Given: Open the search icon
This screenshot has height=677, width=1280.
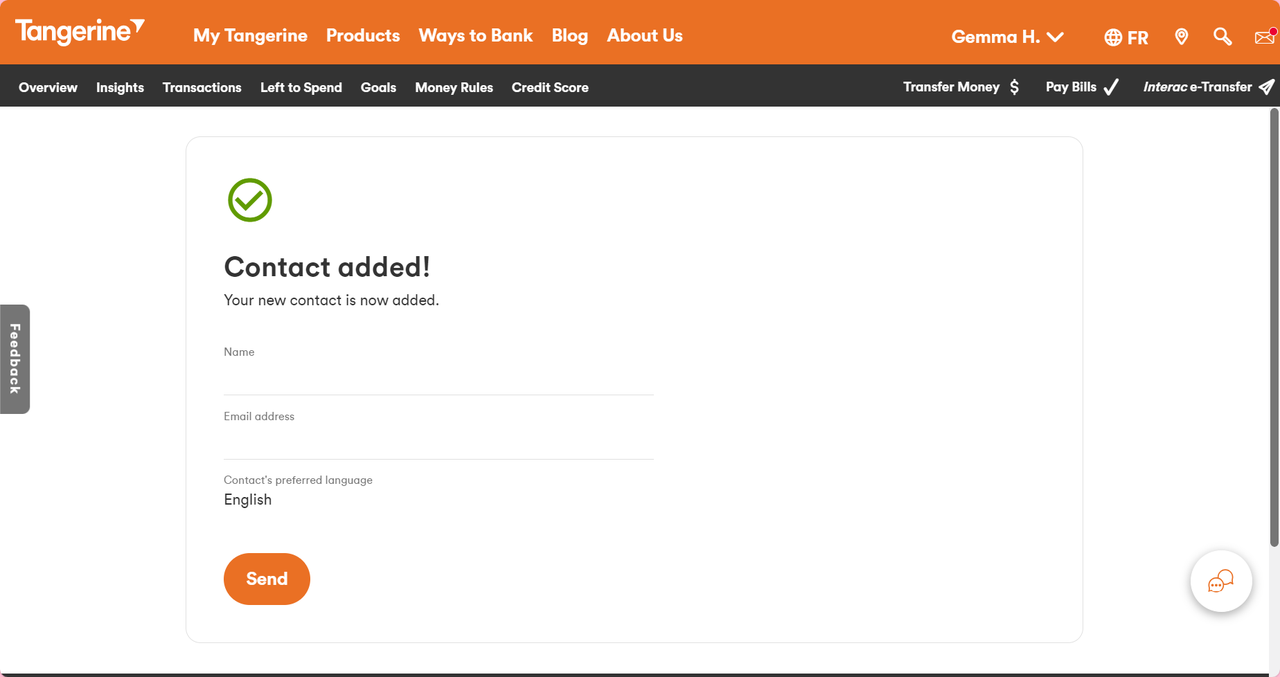Looking at the screenshot, I should point(1222,36).
